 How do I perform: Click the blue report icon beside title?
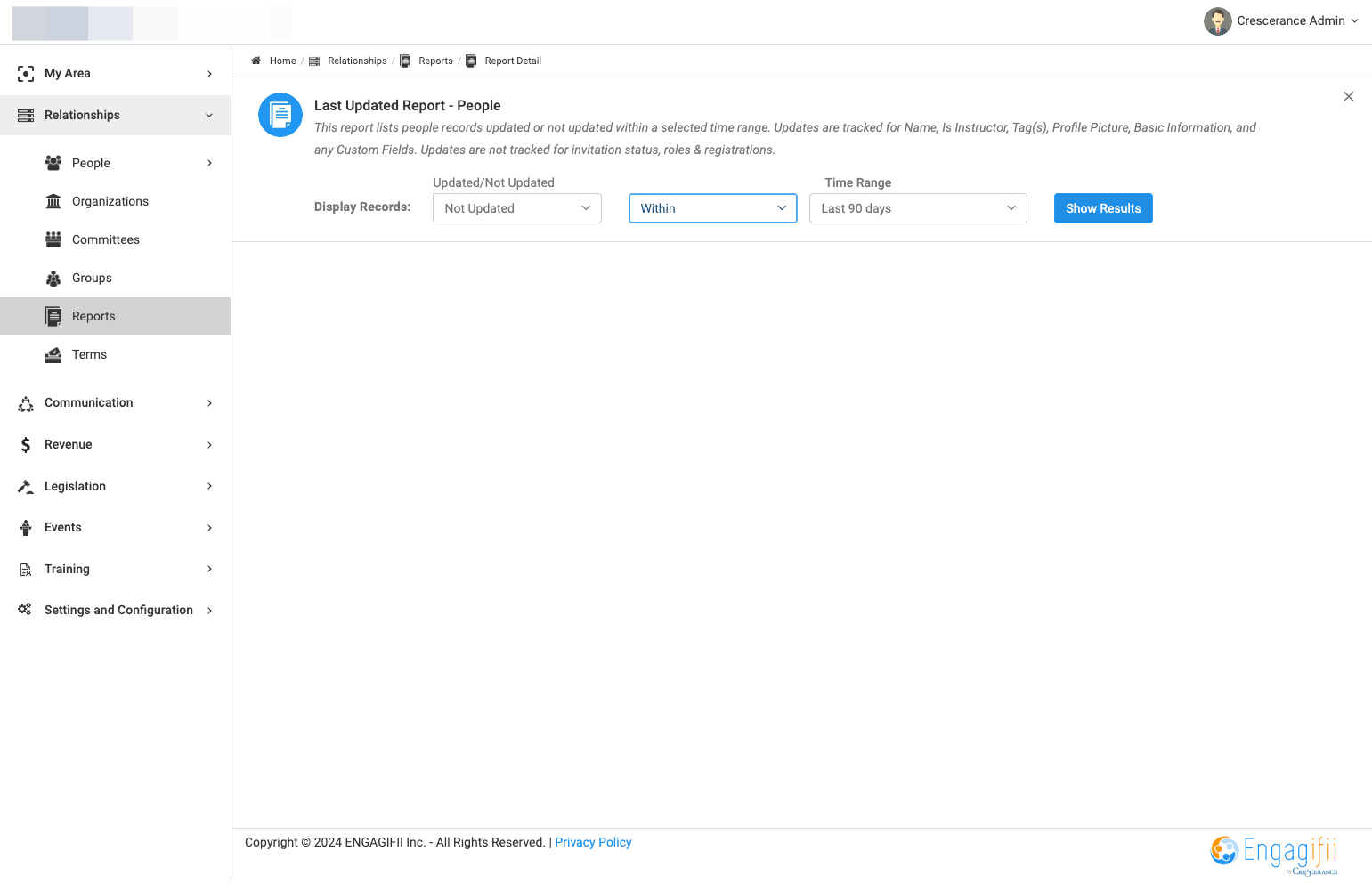(280, 115)
